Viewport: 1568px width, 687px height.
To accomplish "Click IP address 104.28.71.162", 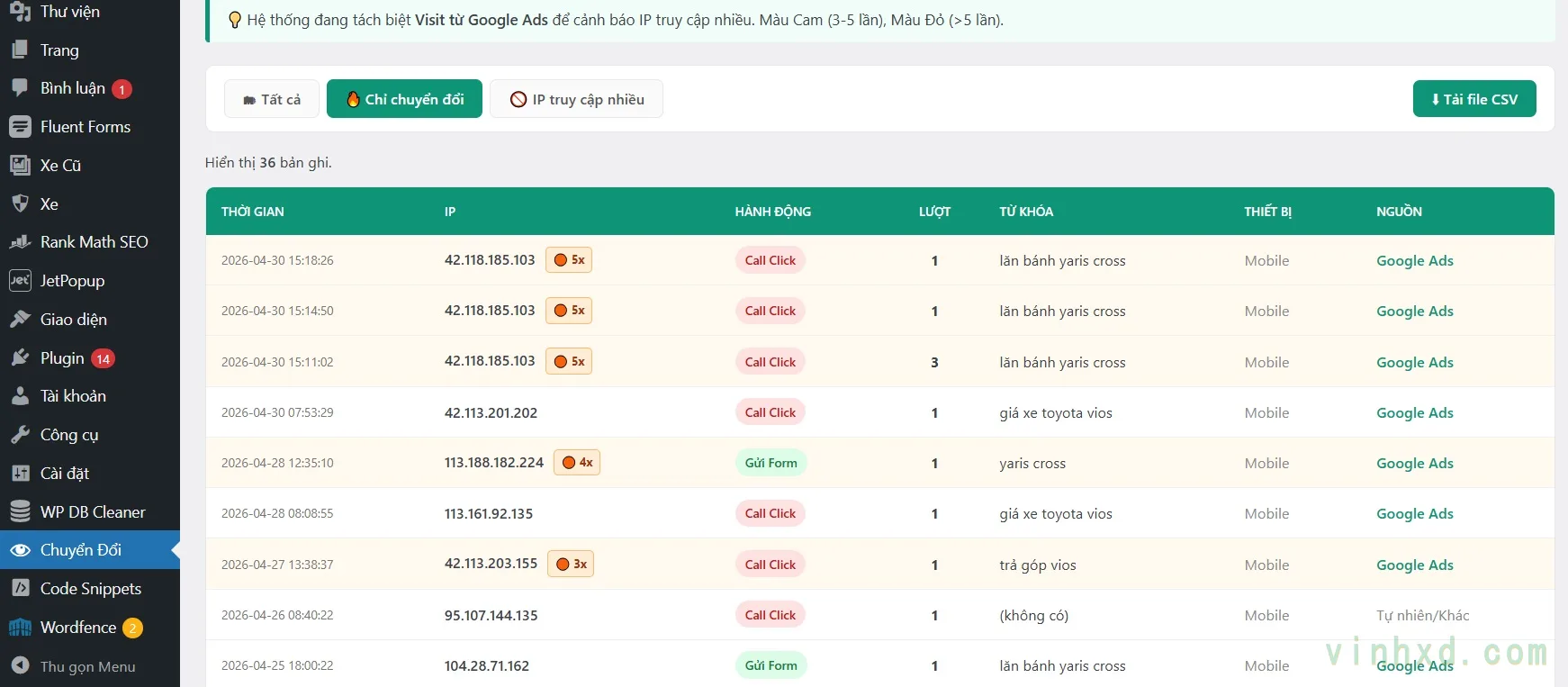I will click(487, 665).
